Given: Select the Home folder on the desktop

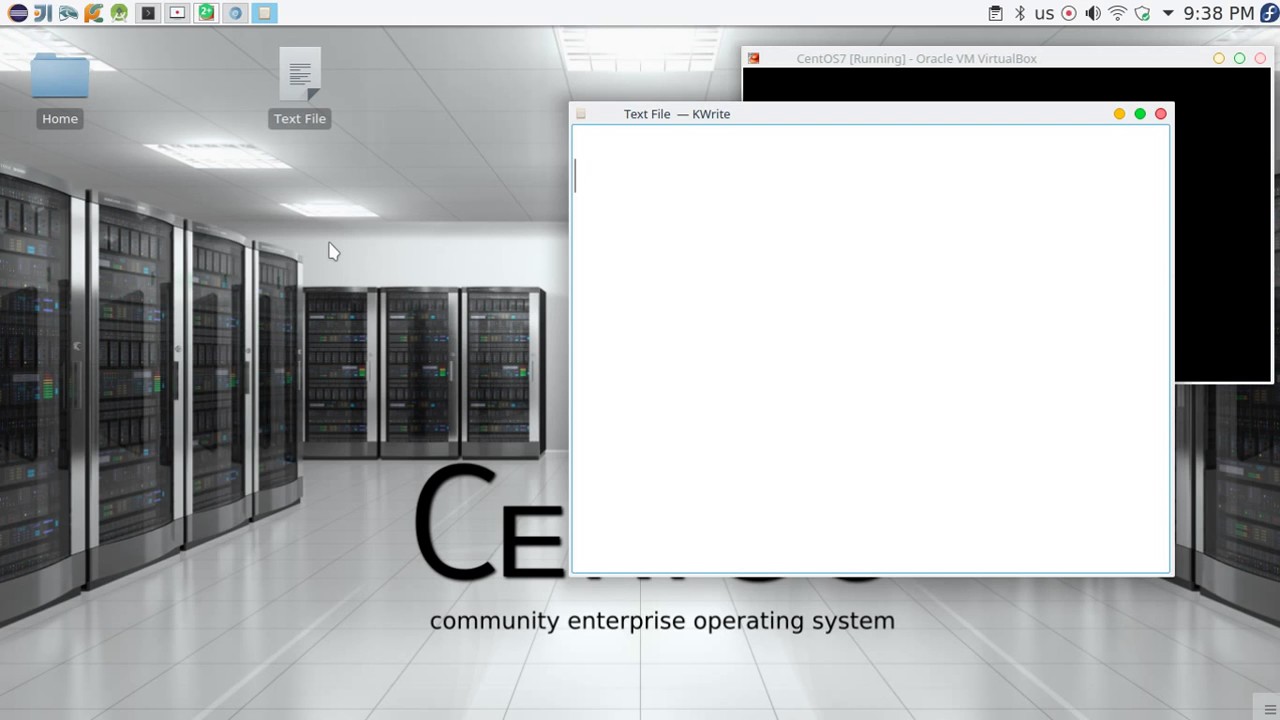Looking at the screenshot, I should pos(60,88).
